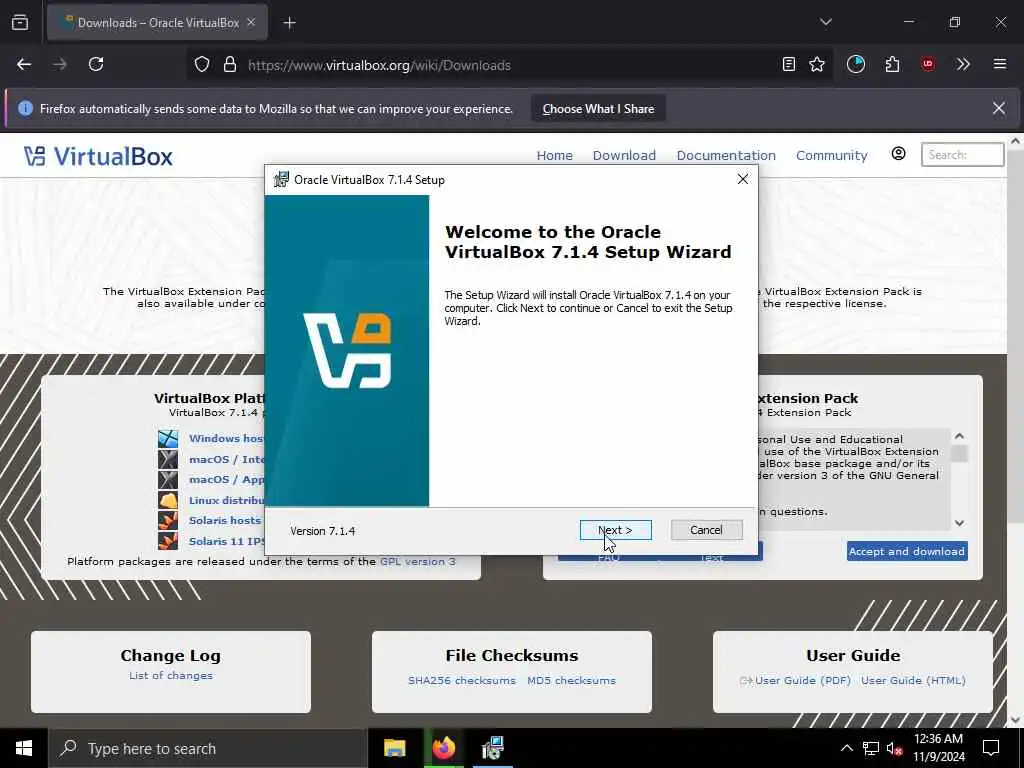Expand the list all tabs dropdown
The width and height of the screenshot is (1024, 768).
pyautogui.click(x=826, y=22)
